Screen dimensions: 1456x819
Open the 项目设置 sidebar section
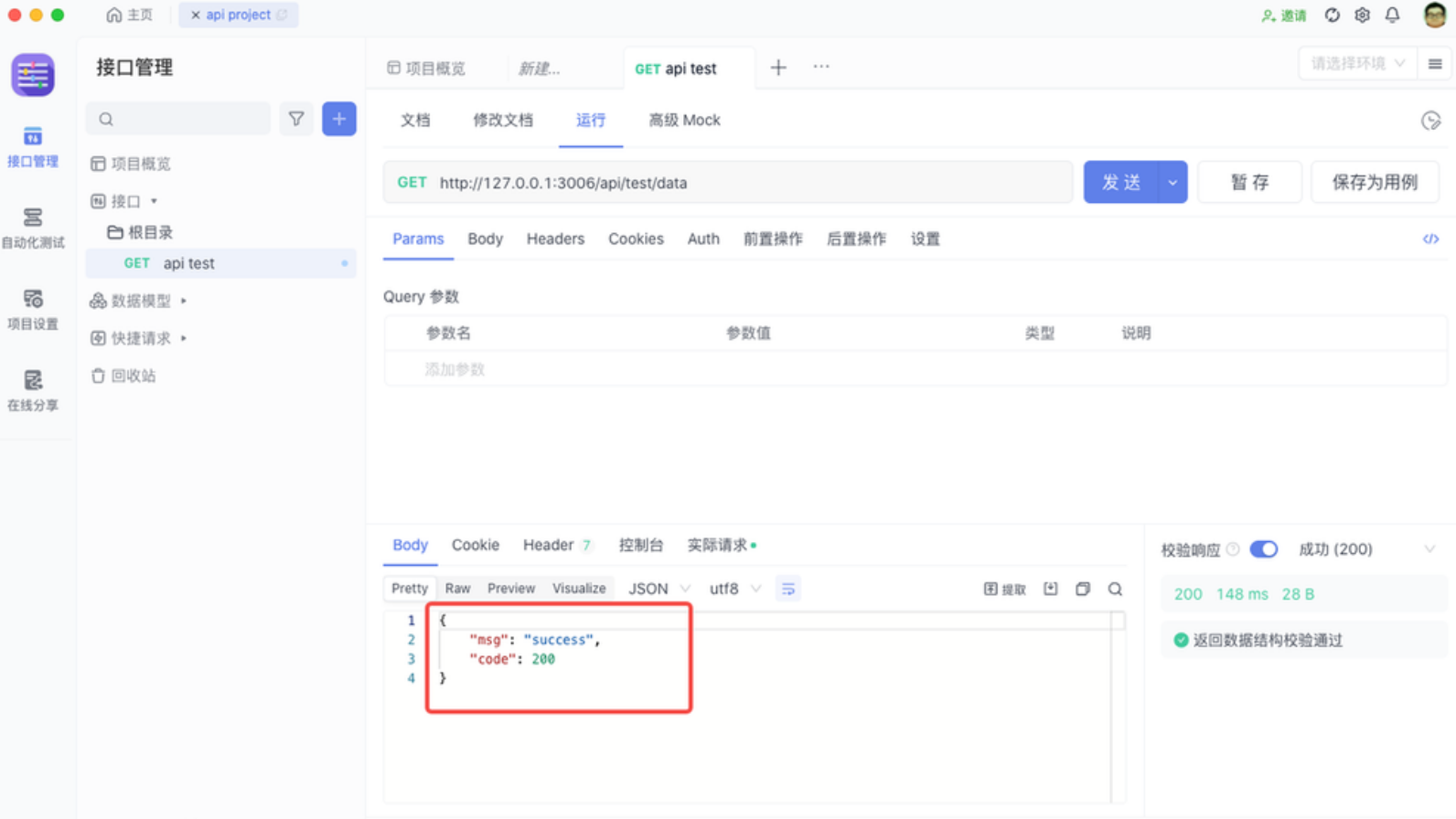[x=33, y=310]
